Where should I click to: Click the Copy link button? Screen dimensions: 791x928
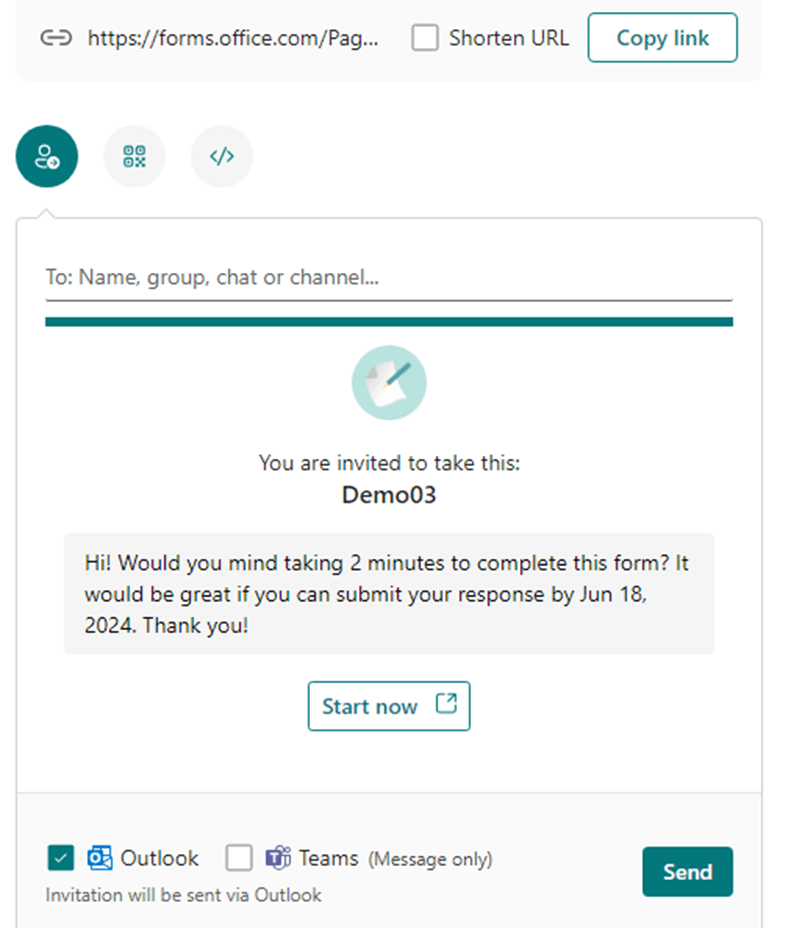pos(662,38)
